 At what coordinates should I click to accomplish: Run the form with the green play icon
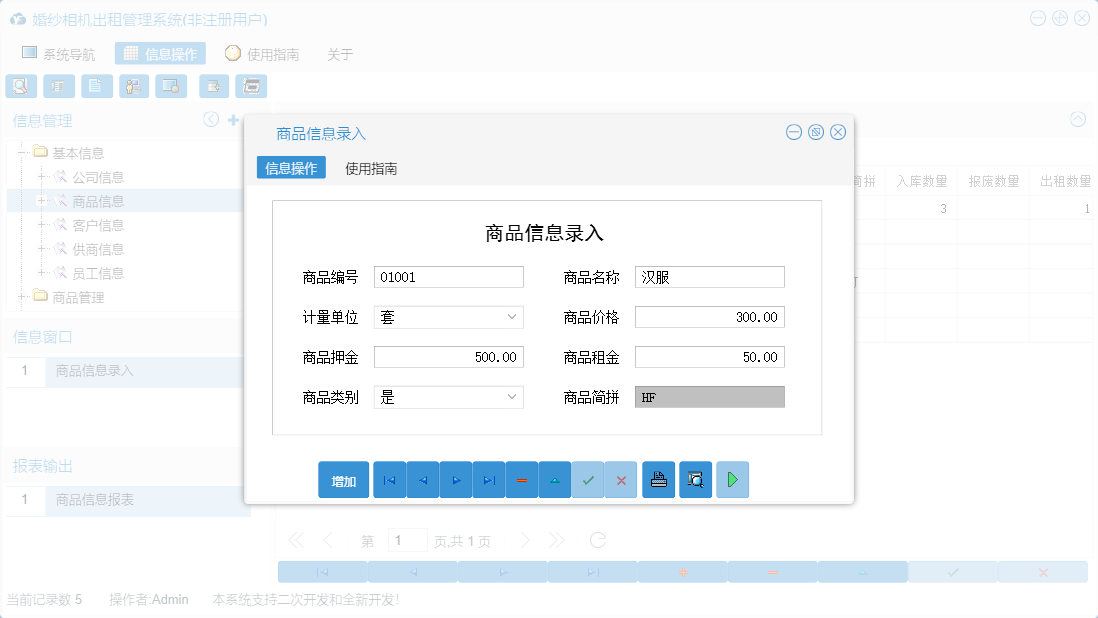point(732,479)
